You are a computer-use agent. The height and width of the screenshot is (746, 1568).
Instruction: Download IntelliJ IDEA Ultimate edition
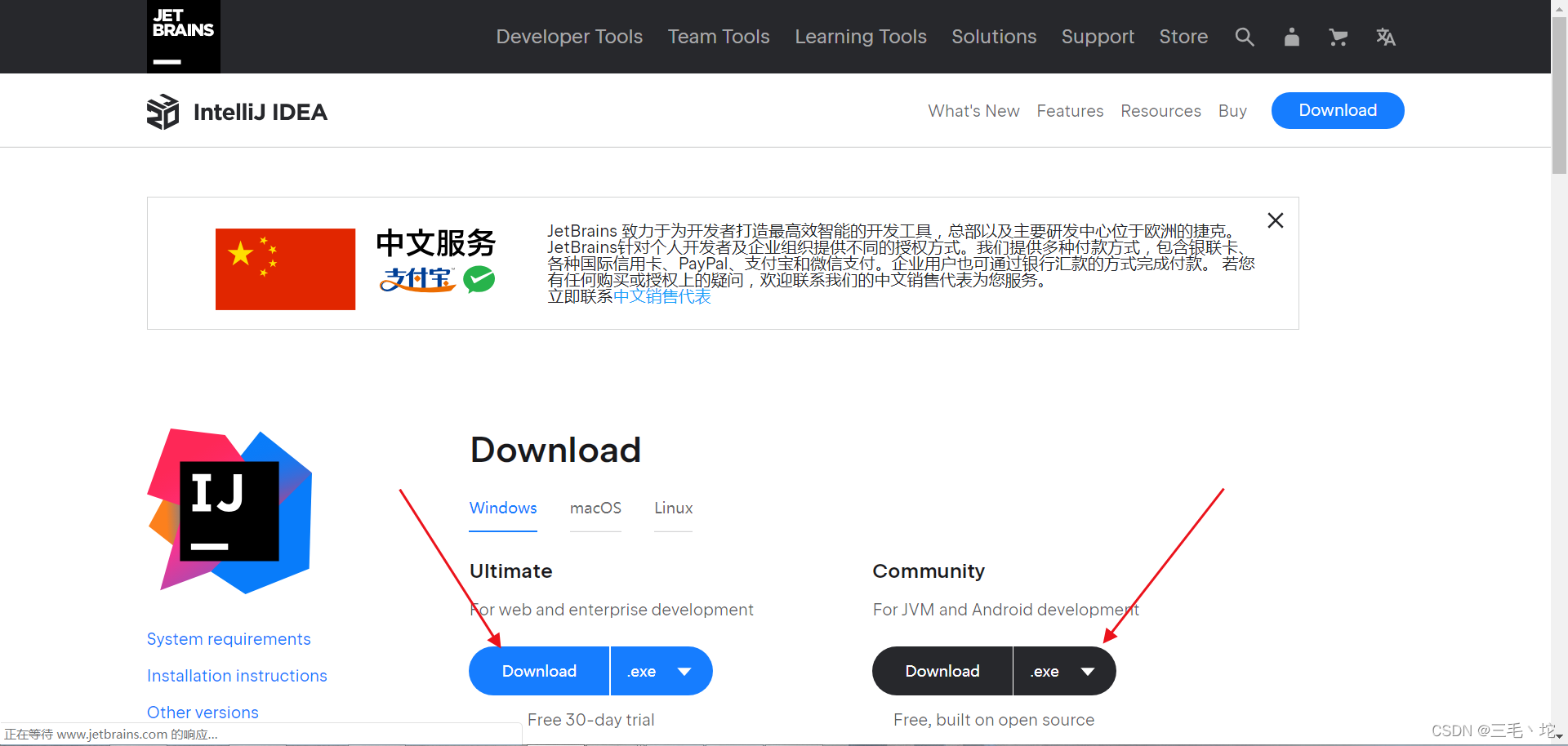tap(538, 670)
